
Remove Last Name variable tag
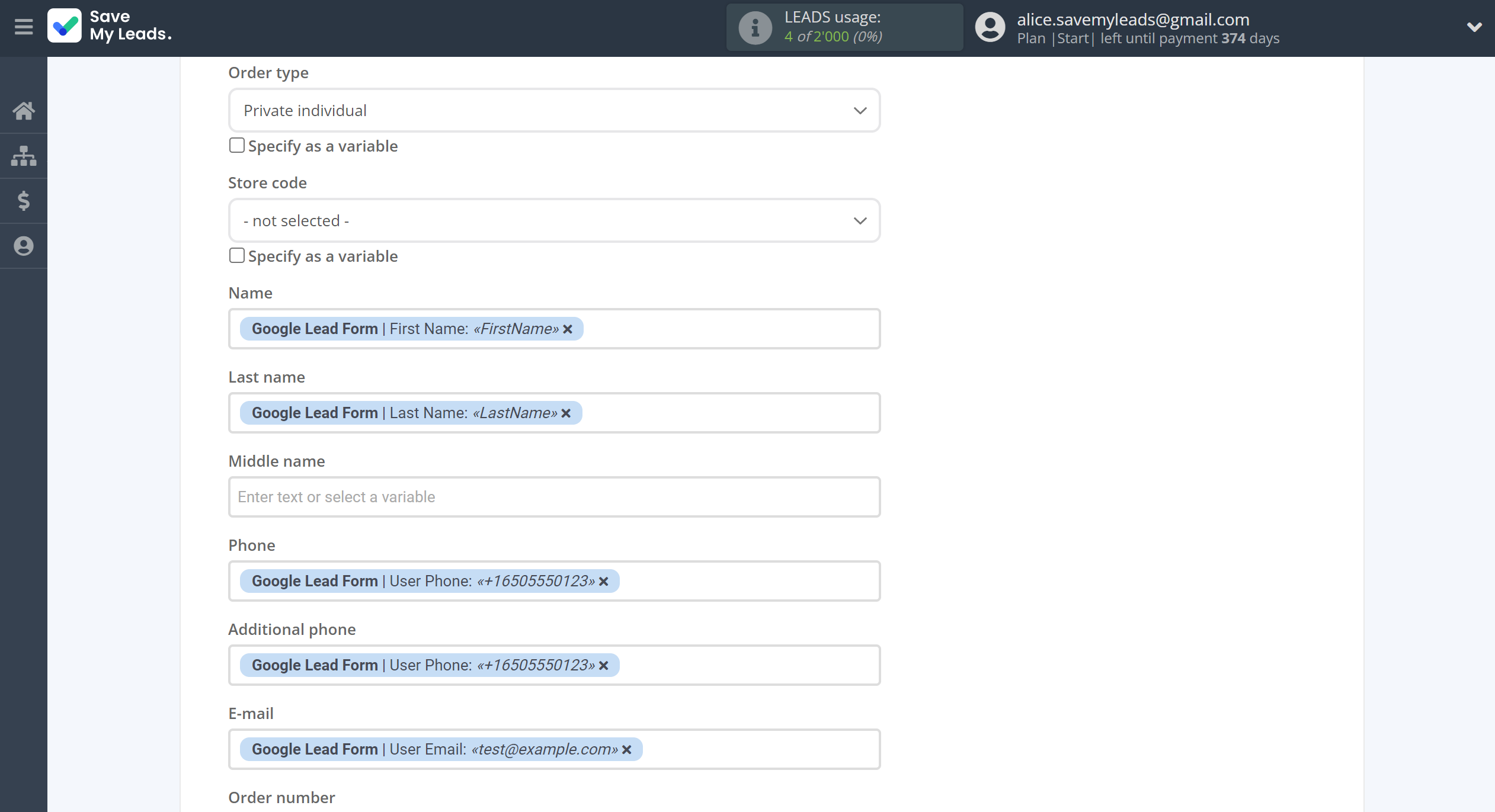point(566,413)
